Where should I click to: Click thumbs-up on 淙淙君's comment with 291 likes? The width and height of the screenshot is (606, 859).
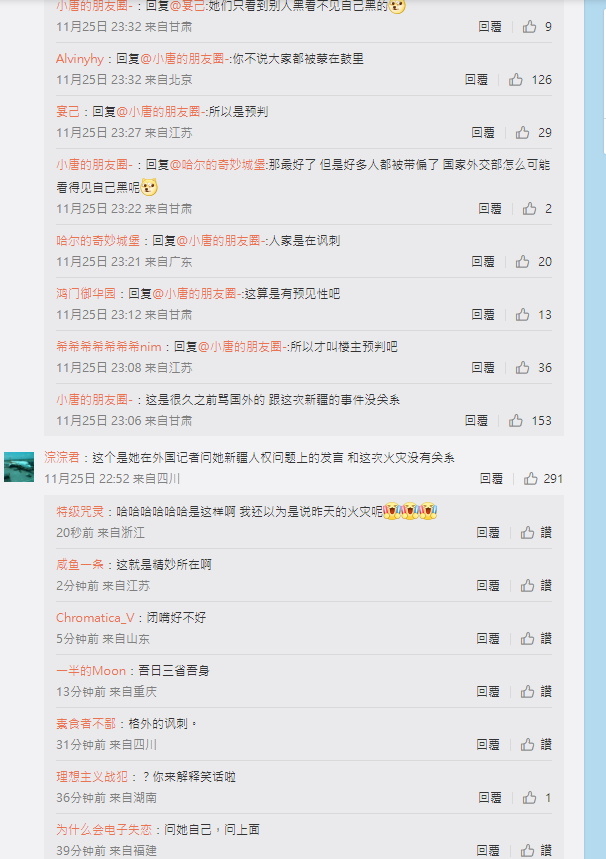point(530,479)
